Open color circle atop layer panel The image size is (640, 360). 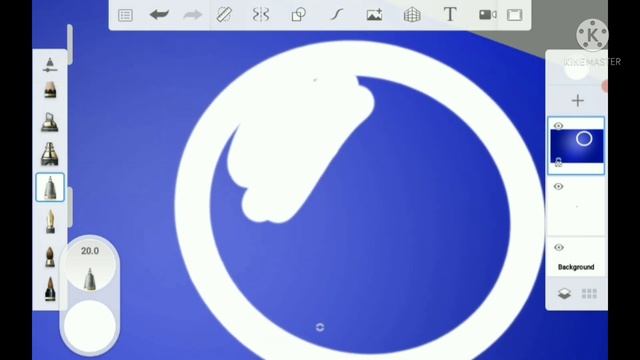(x=576, y=70)
